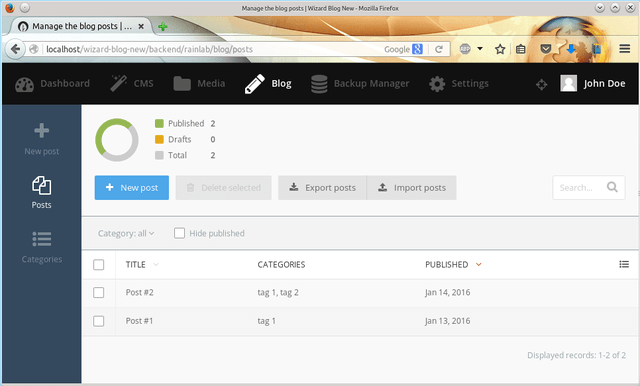Click the 'tag 1, tag 2' categories cell
The image size is (640, 386).
tap(278, 293)
